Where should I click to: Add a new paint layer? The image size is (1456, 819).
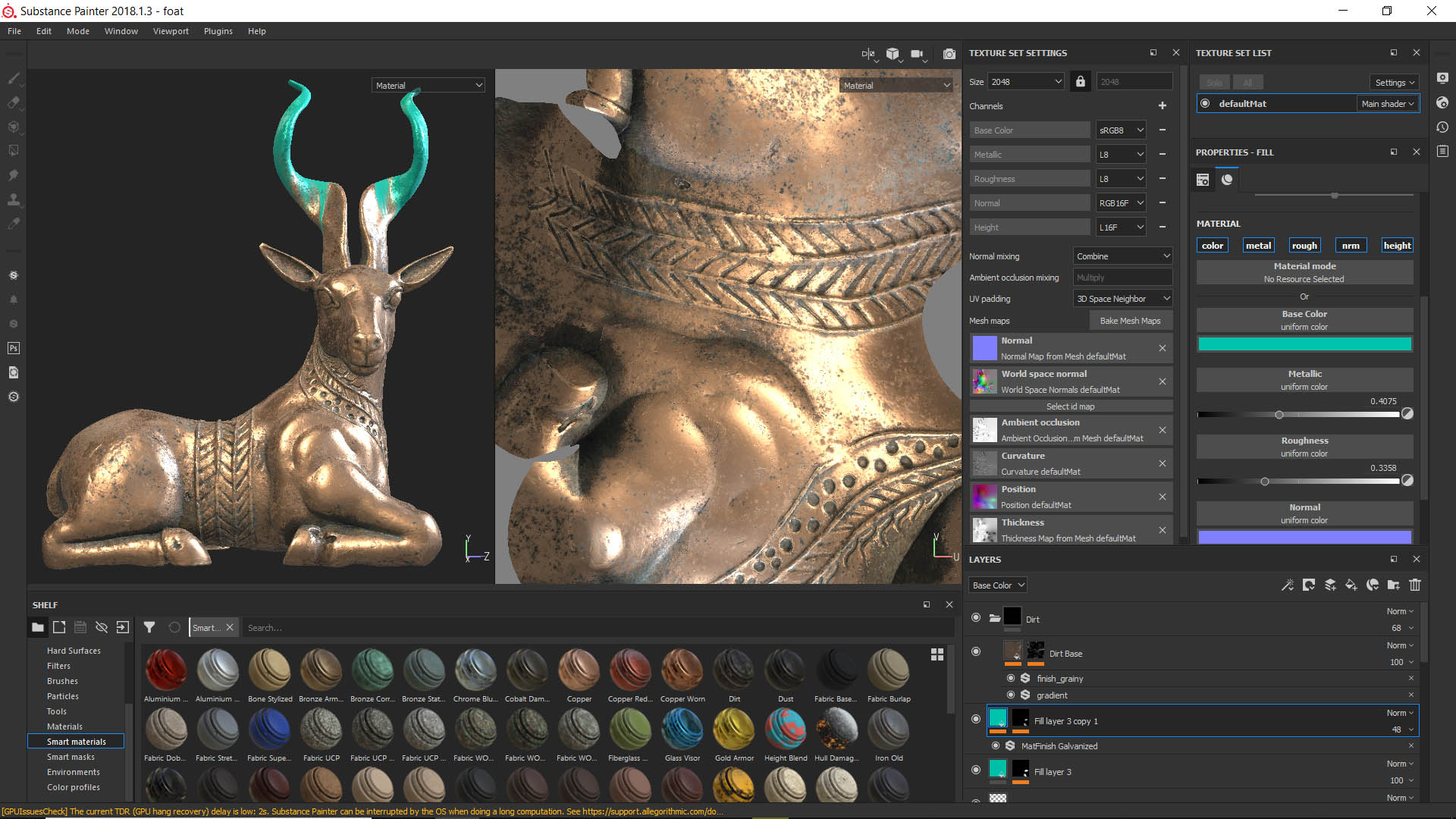[1329, 585]
